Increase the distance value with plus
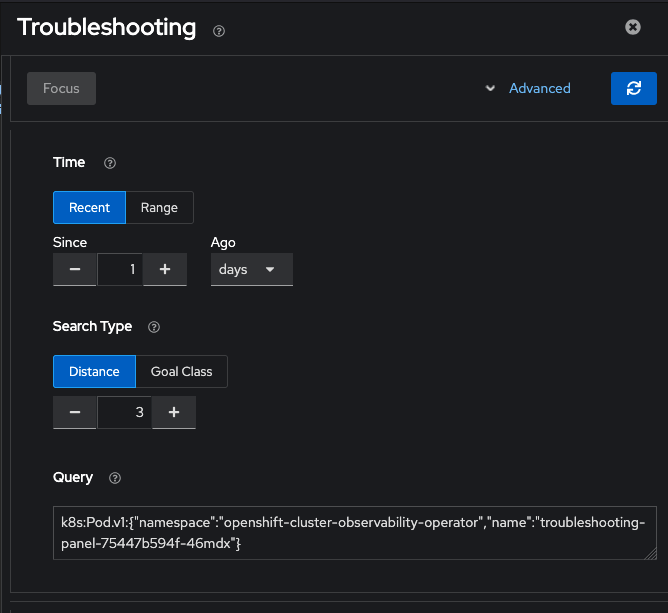 point(174,412)
